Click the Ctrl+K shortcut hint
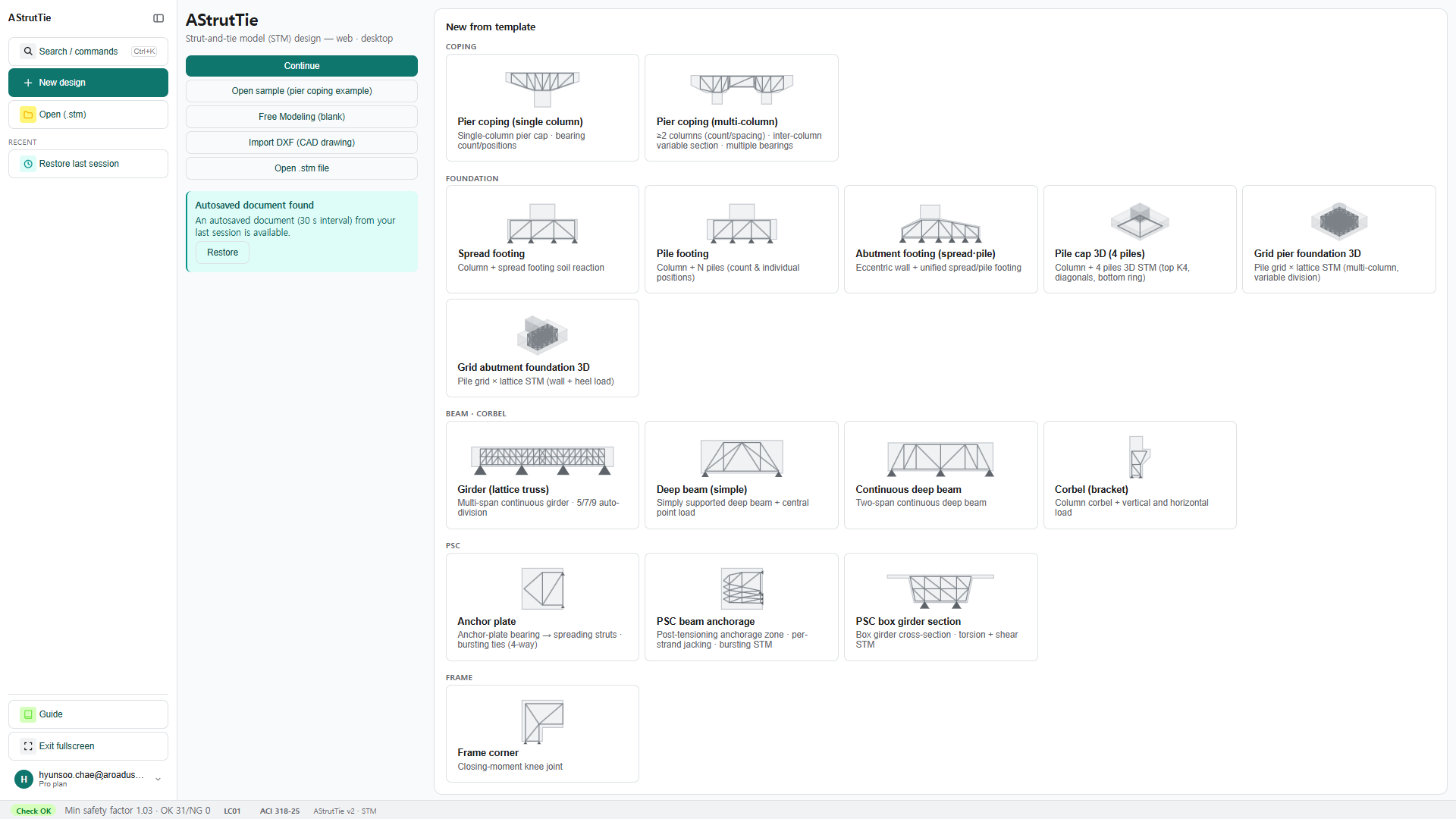 point(144,52)
